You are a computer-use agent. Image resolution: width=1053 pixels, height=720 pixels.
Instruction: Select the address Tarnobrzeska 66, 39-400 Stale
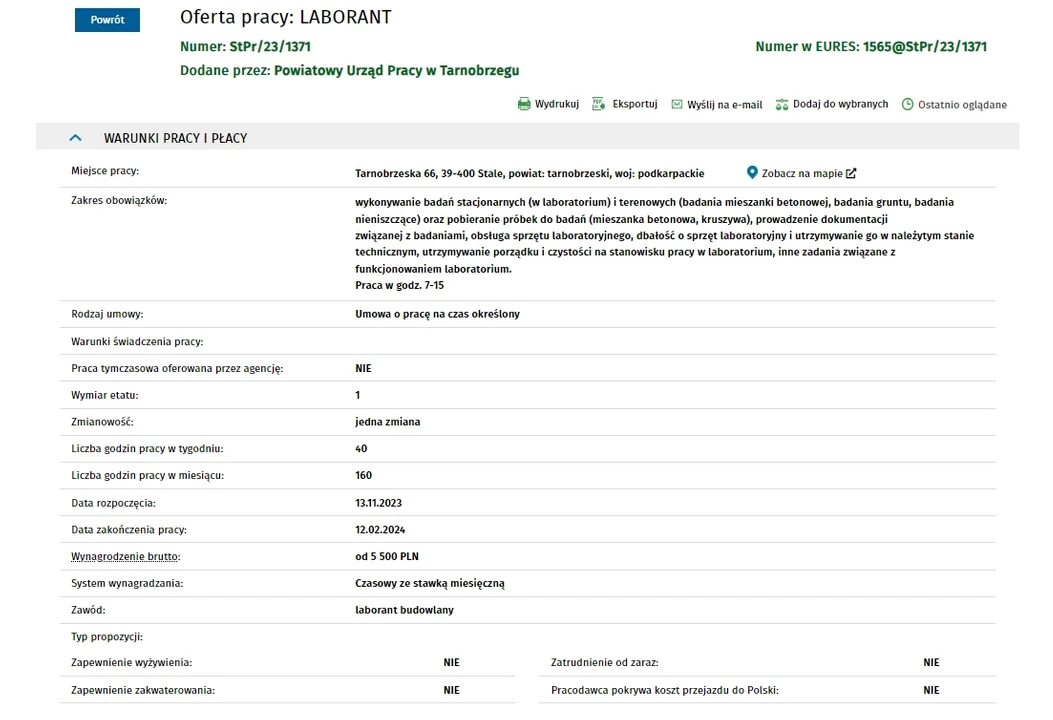click(x=429, y=173)
